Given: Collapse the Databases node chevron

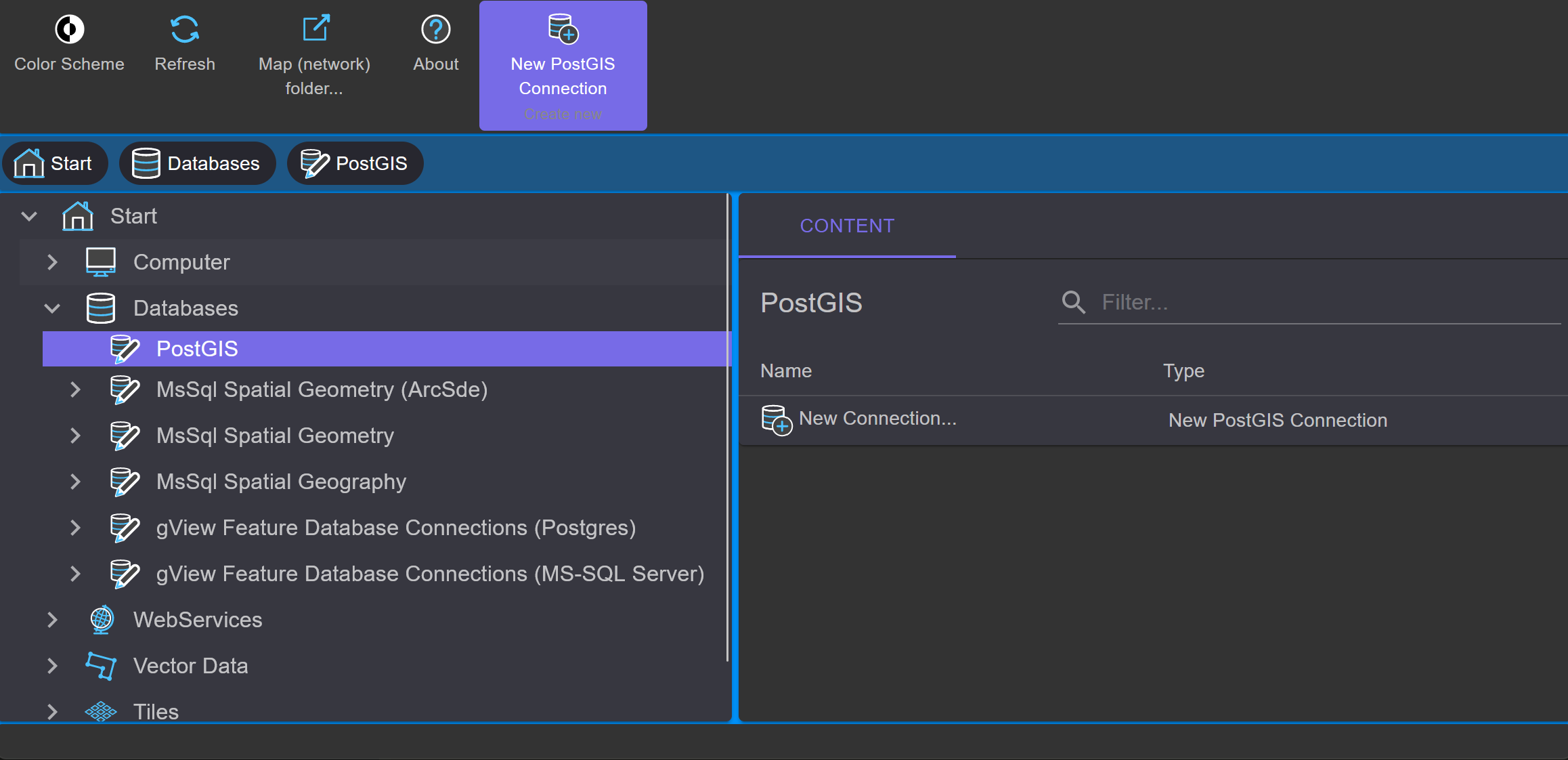Looking at the screenshot, I should pos(52,308).
